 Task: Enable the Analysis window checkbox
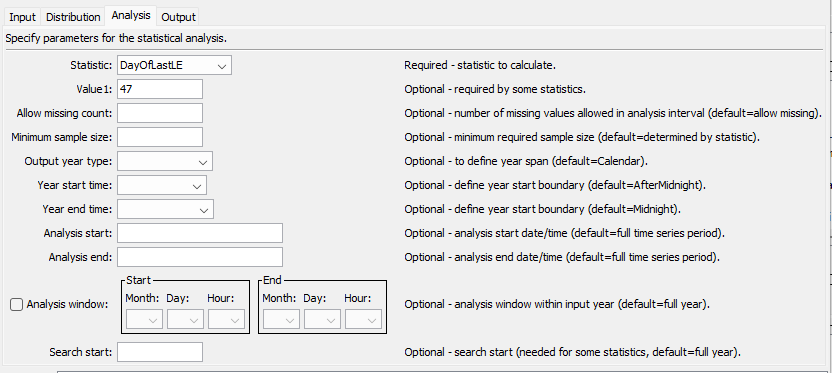pyautogui.click(x=16, y=305)
